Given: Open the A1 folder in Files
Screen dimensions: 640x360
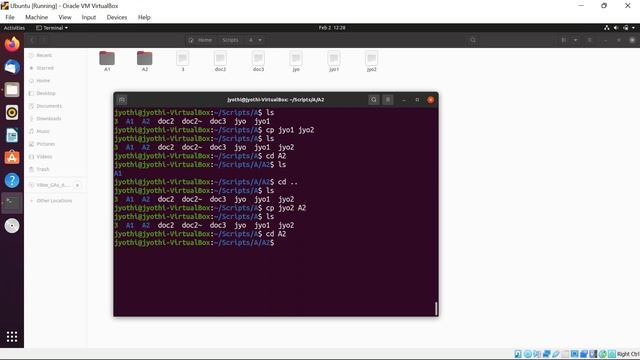Looking at the screenshot, I should [107, 61].
